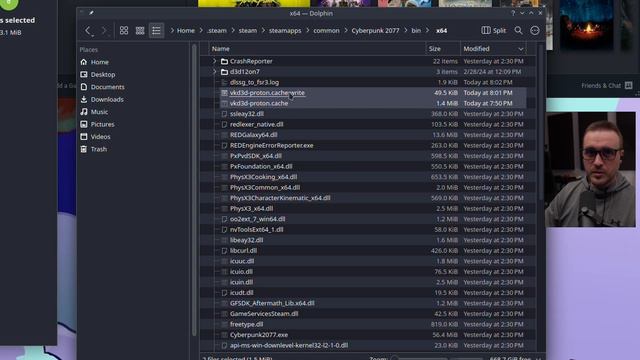Open the Modified column sort dropdown

point(520,49)
